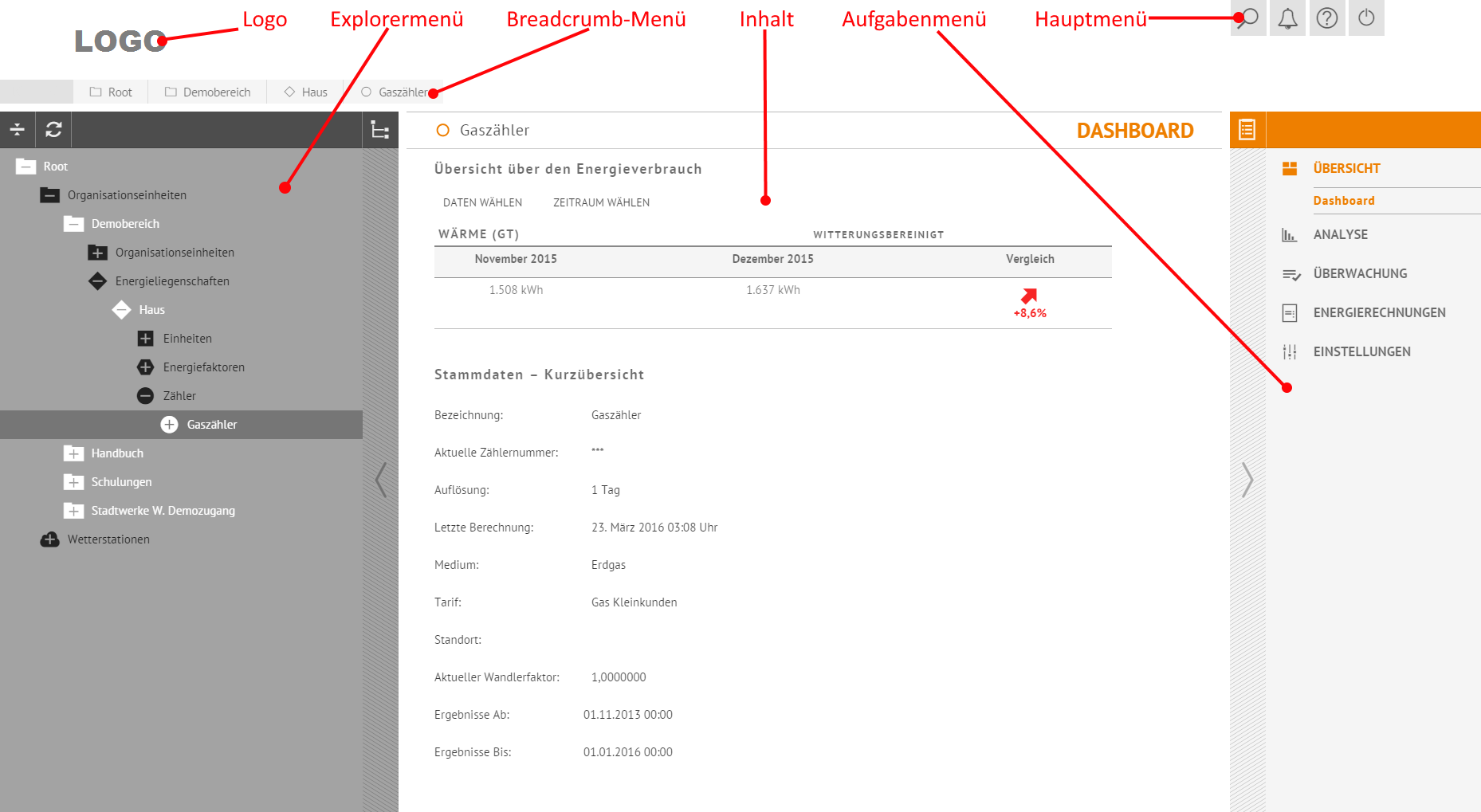Click the Gaszähler content heading
The width and height of the screenshot is (1481, 812).
tap(494, 131)
